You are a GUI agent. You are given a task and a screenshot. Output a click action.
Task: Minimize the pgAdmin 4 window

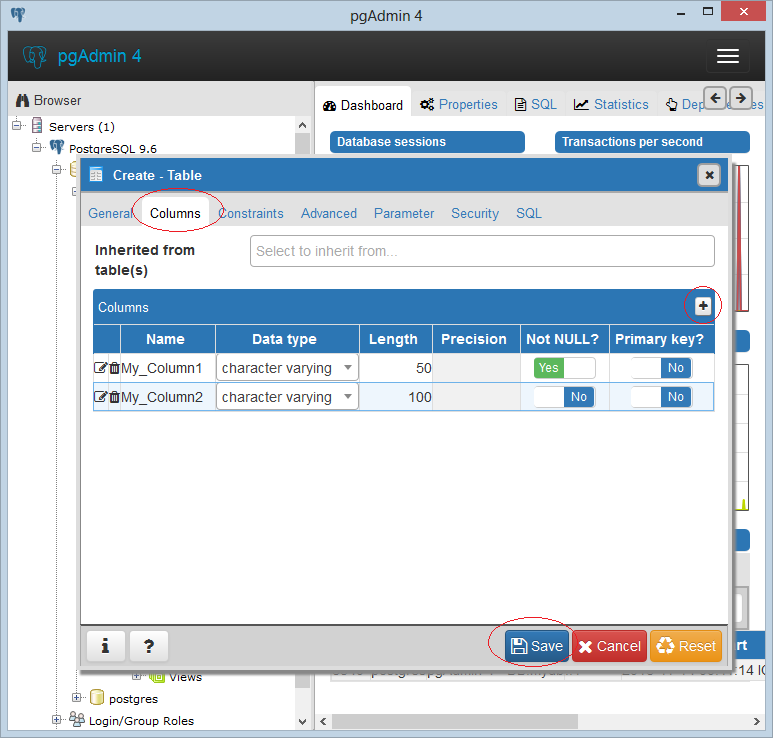(681, 12)
